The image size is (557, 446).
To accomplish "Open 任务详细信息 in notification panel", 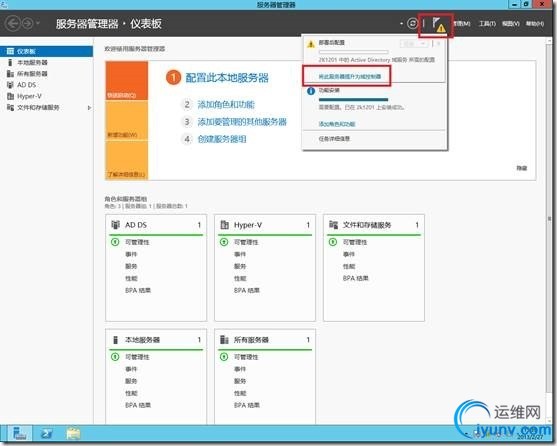I will coord(334,138).
